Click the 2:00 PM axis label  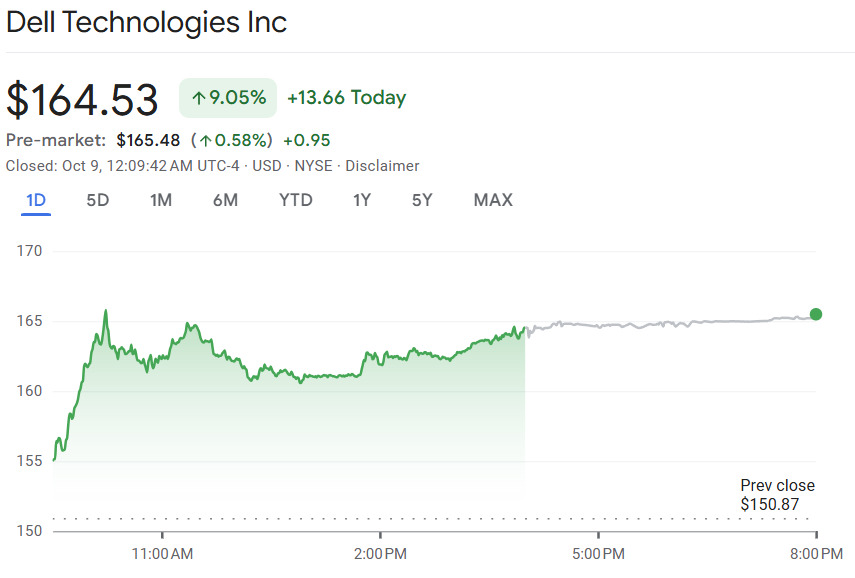pos(380,553)
